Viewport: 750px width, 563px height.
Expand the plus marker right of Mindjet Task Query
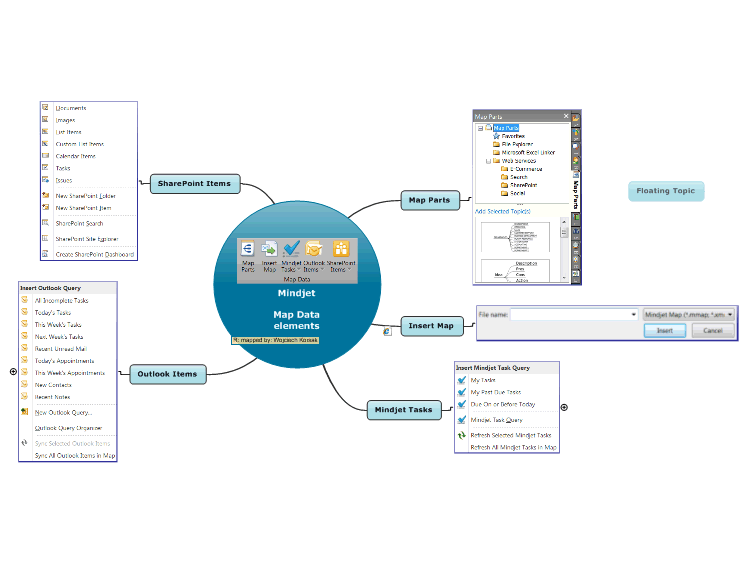click(564, 408)
